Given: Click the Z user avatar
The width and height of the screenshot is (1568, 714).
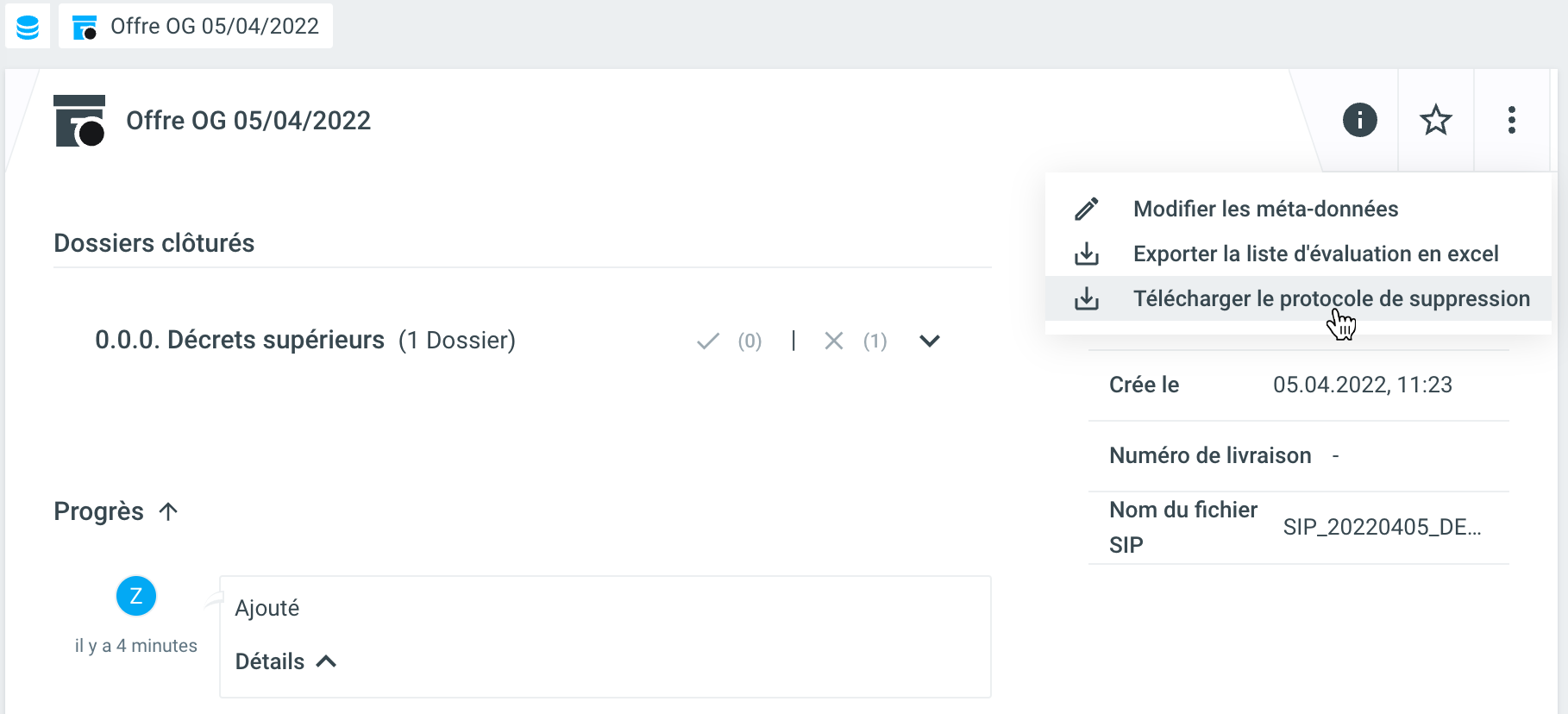Looking at the screenshot, I should pos(136,596).
